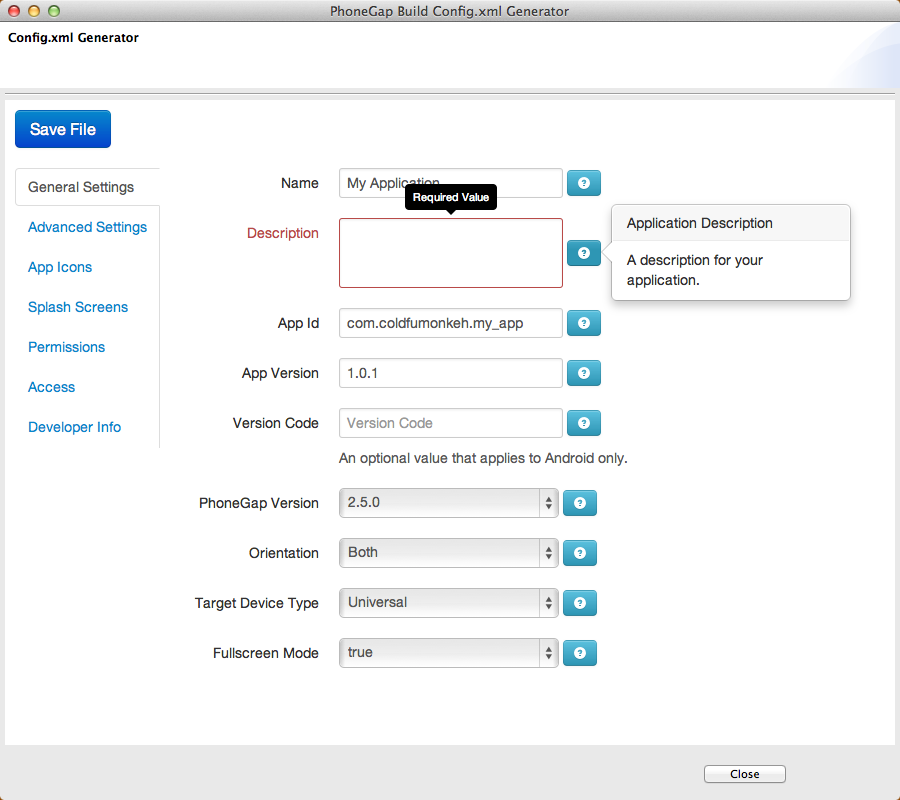Open help for PhoneGap Version
Image resolution: width=900 pixels, height=800 pixels.
click(x=580, y=503)
